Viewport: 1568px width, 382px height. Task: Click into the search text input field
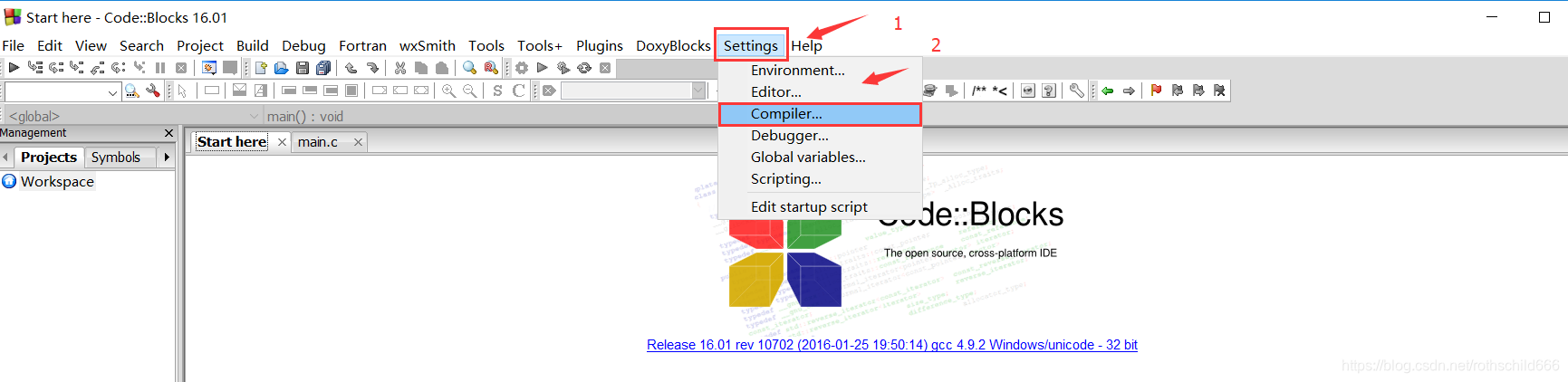55,91
